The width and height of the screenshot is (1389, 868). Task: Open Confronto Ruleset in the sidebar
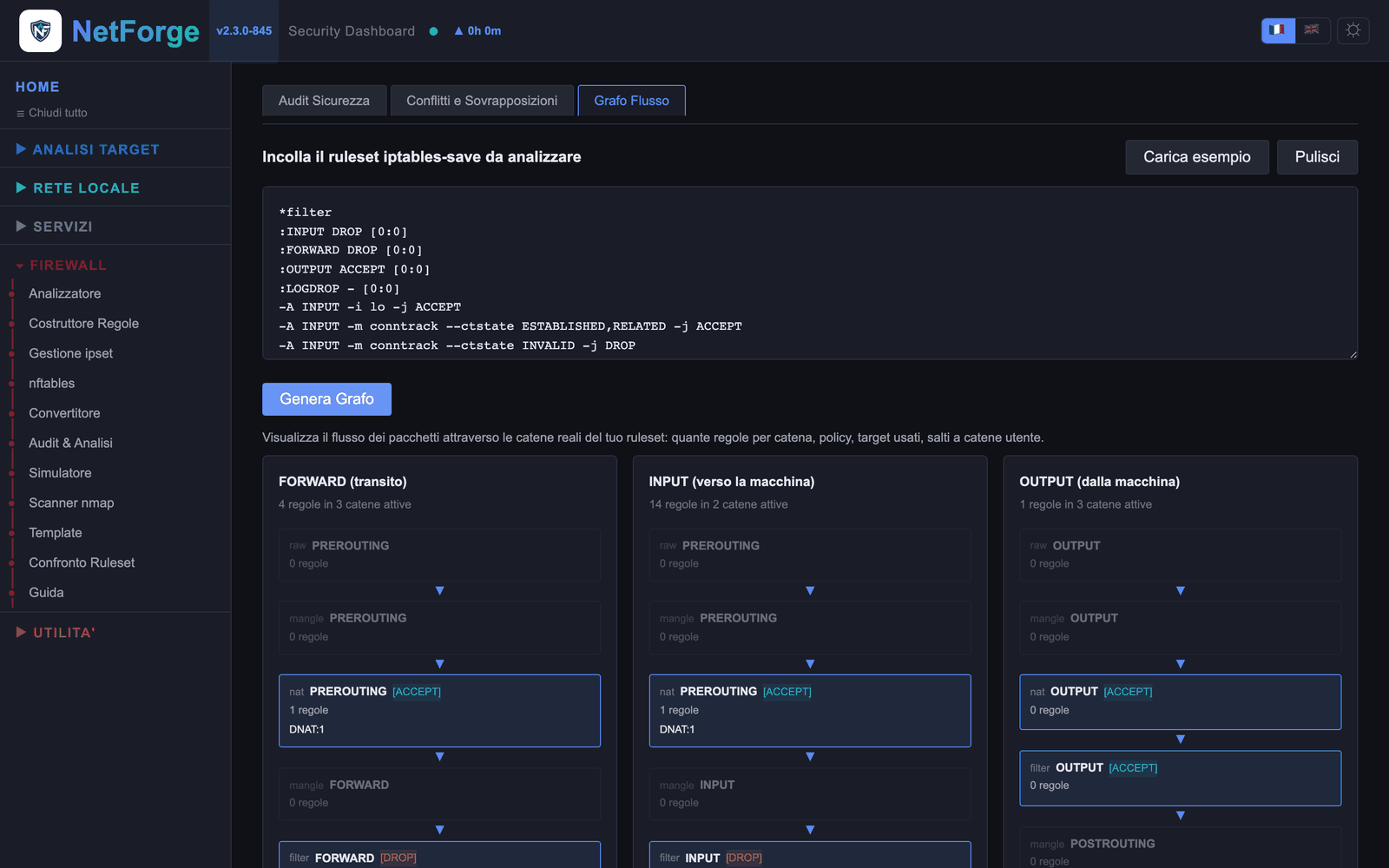(82, 563)
